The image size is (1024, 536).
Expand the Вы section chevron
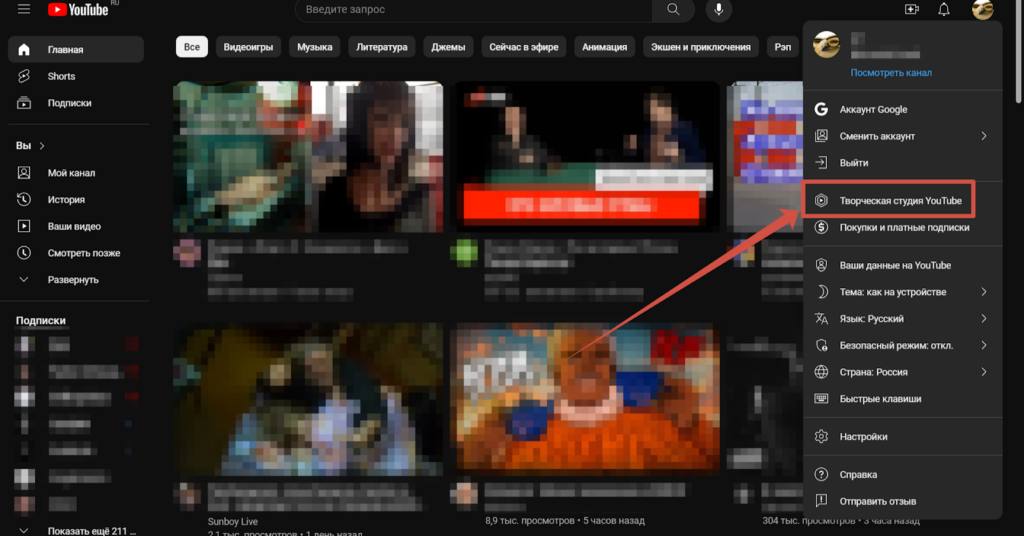(x=42, y=146)
